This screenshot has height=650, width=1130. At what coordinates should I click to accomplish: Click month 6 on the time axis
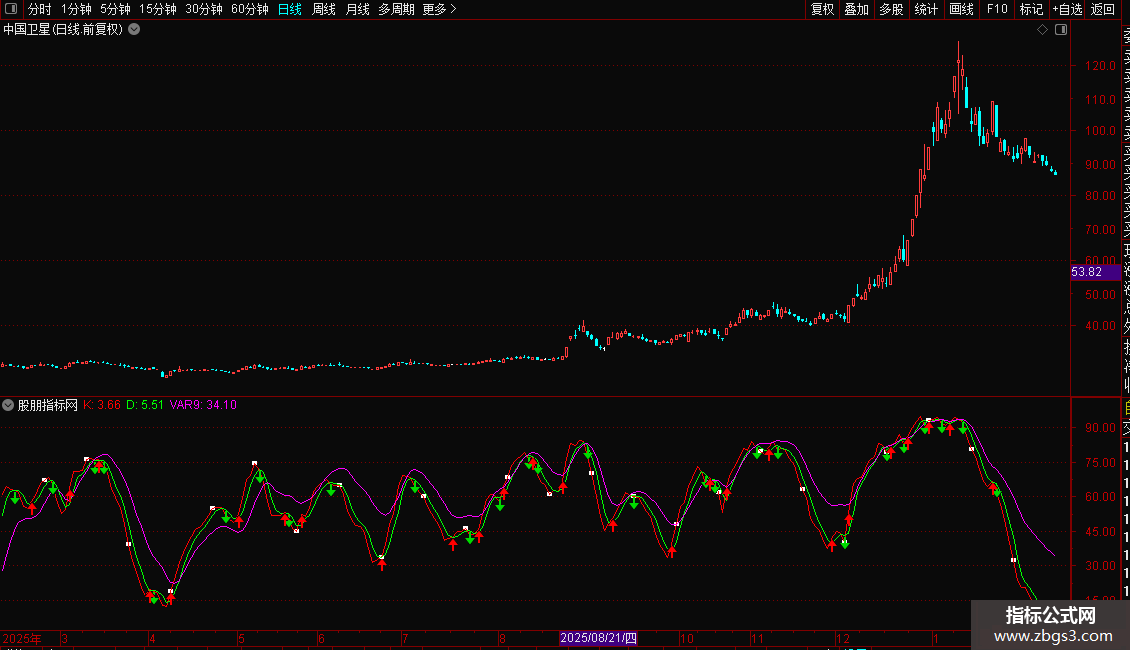pos(321,638)
